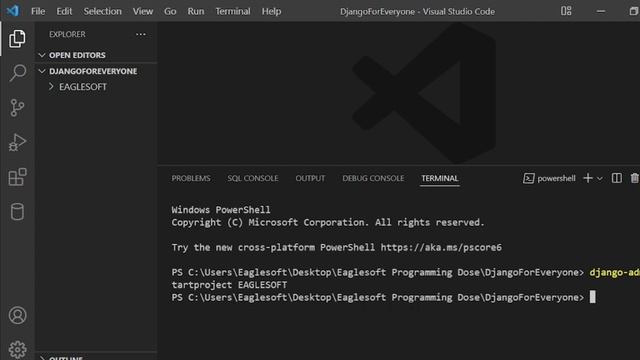This screenshot has height=360, width=640.
Task: Open the Terminal menu
Action: 233,11
